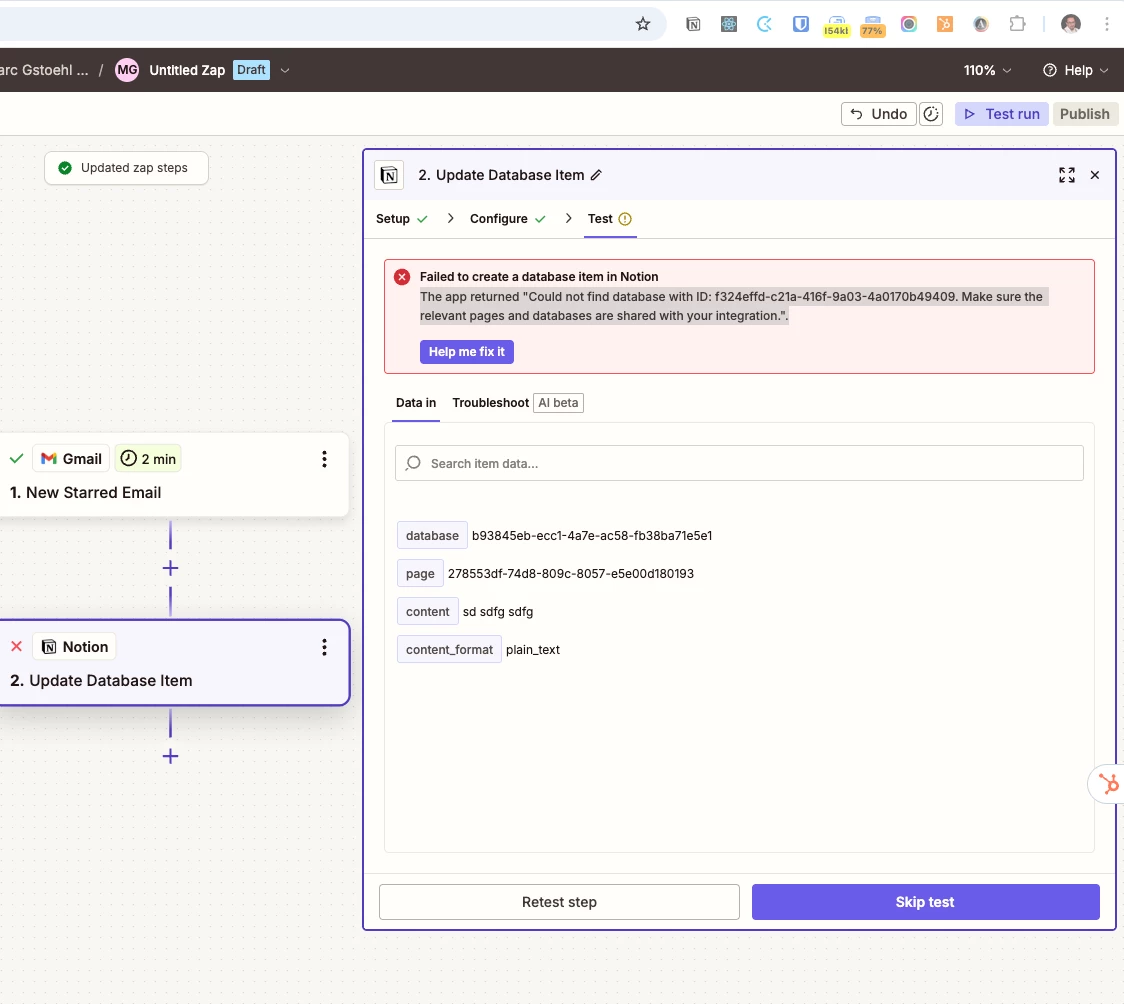Click Publish button
Screen dimensions: 1124x1004
coord(1085,114)
